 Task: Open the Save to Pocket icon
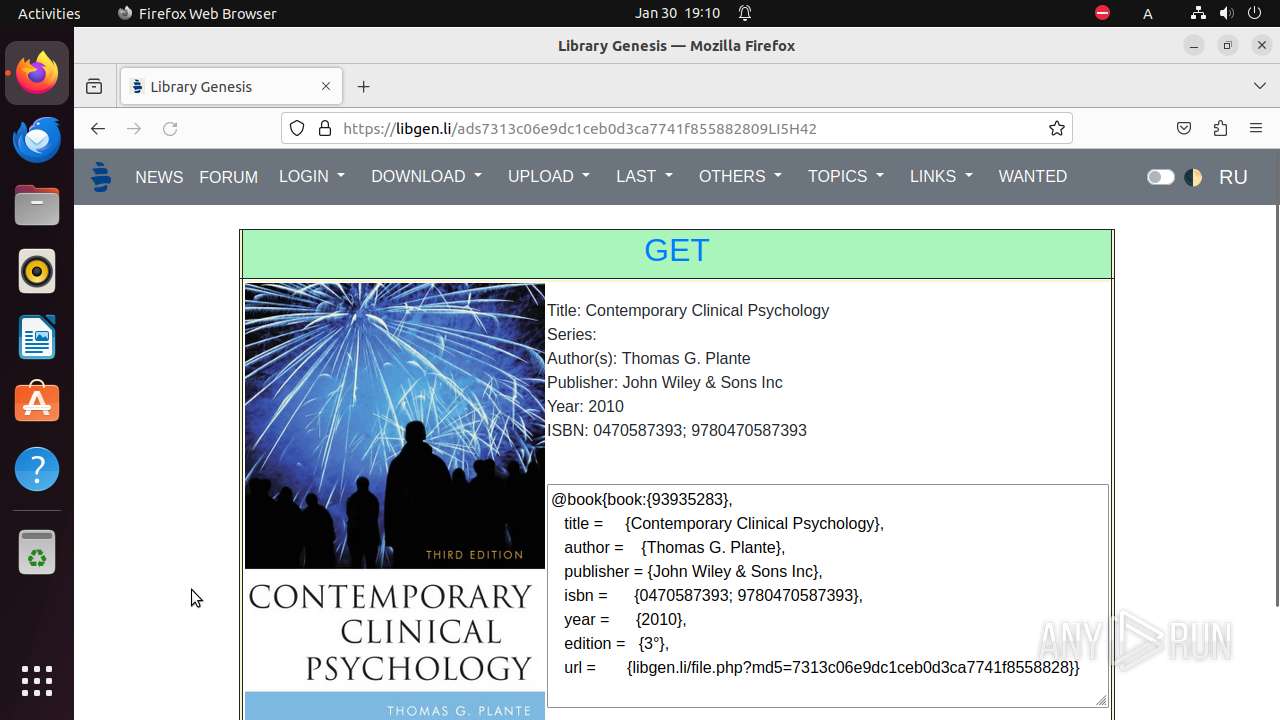click(1184, 128)
